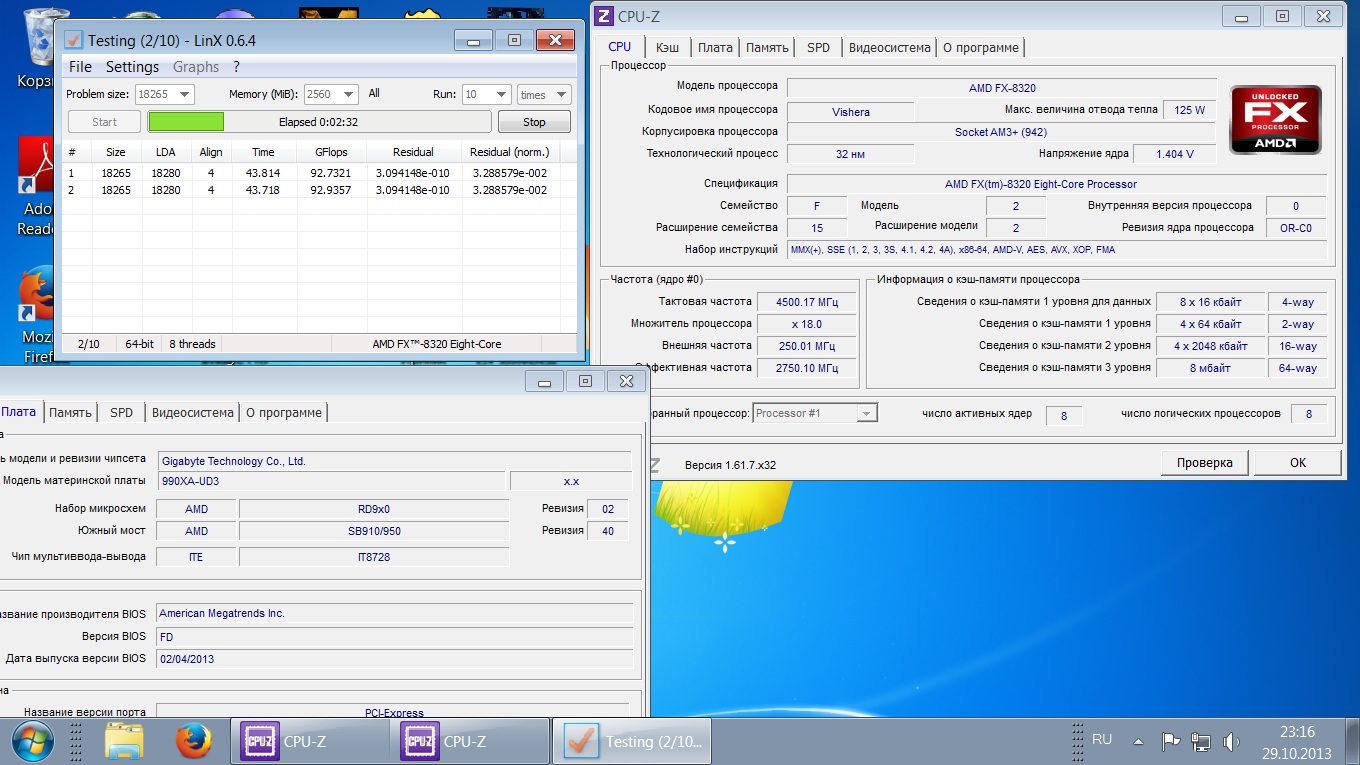Click the RU language indicator
1360x765 pixels.
1102,740
